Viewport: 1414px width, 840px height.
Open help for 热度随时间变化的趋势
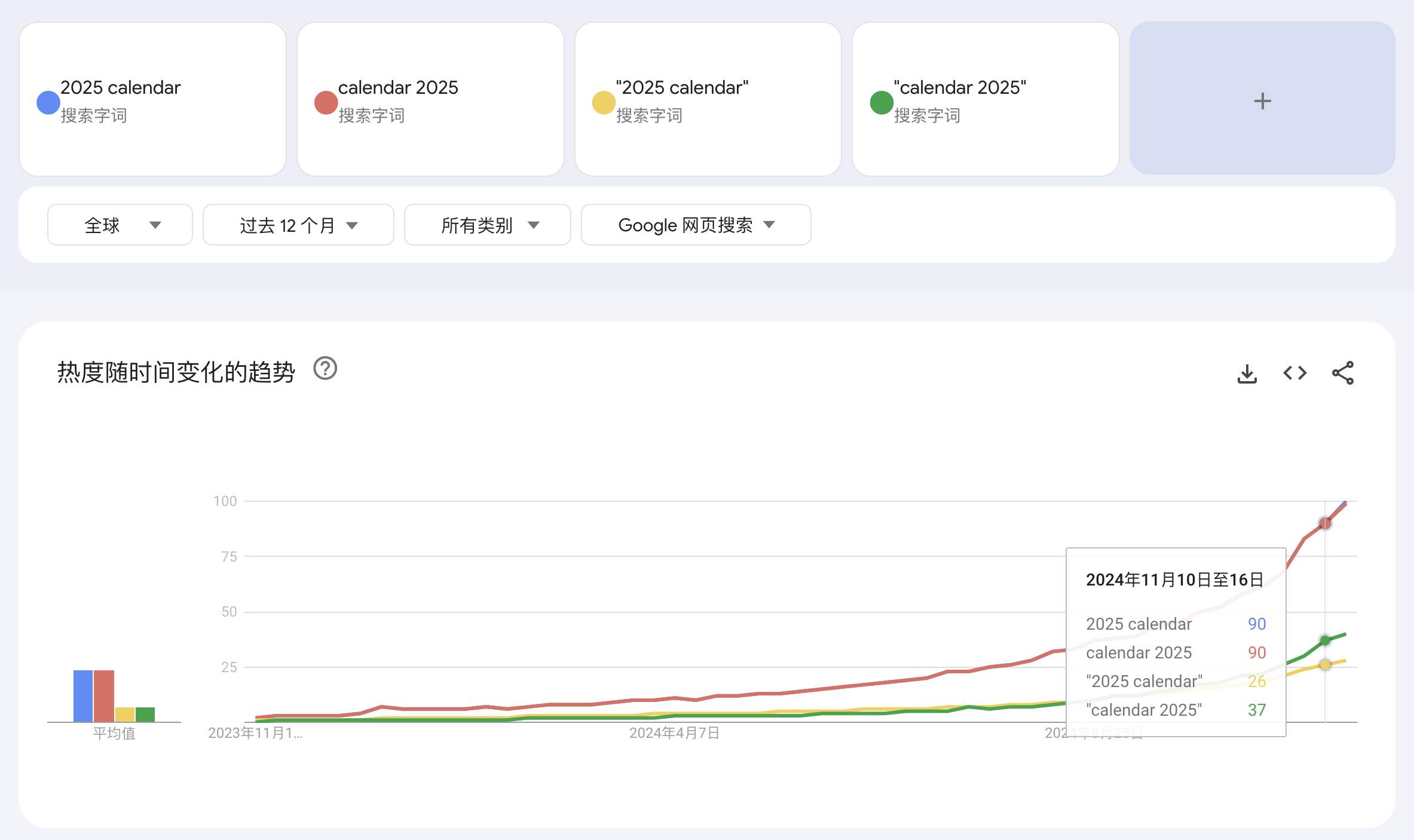pyautogui.click(x=325, y=369)
